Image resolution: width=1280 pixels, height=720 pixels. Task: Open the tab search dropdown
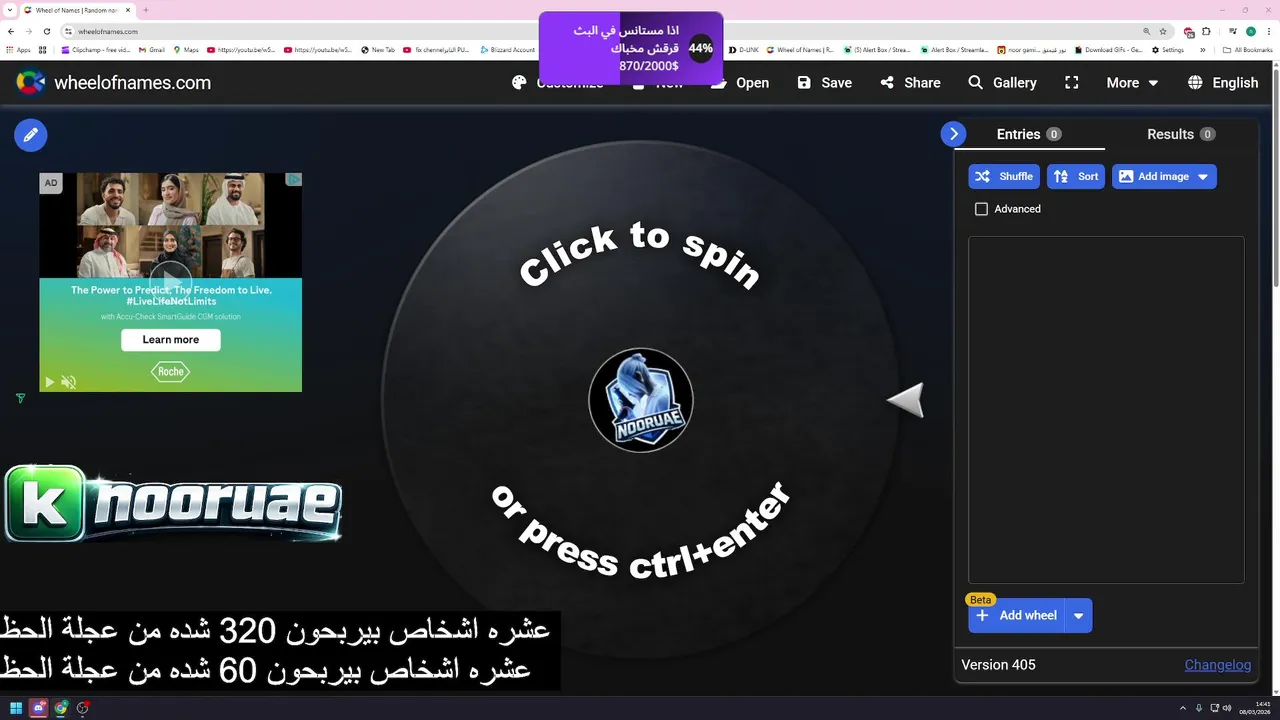pyautogui.click(x=9, y=10)
